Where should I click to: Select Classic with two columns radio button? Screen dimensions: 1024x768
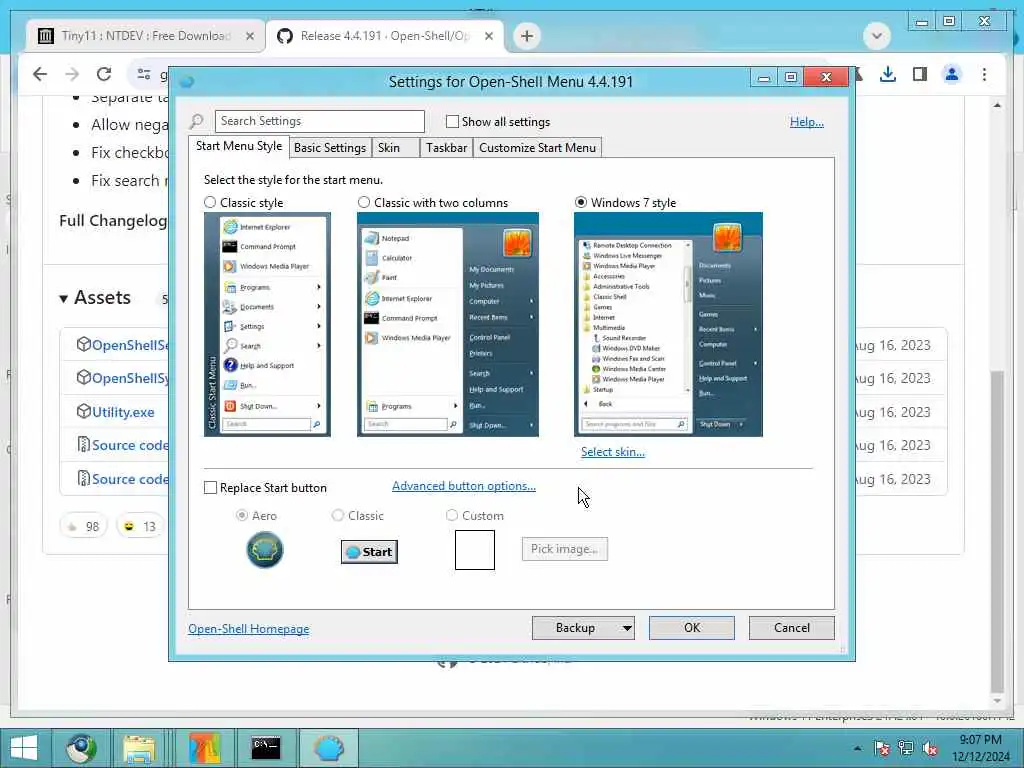pyautogui.click(x=364, y=202)
